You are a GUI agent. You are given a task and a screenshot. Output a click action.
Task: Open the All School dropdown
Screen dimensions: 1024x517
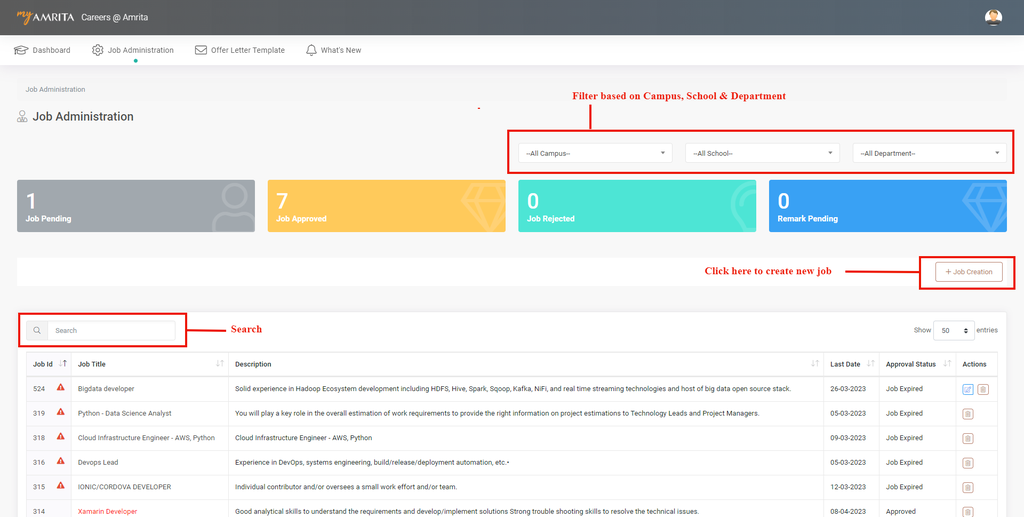pos(762,153)
